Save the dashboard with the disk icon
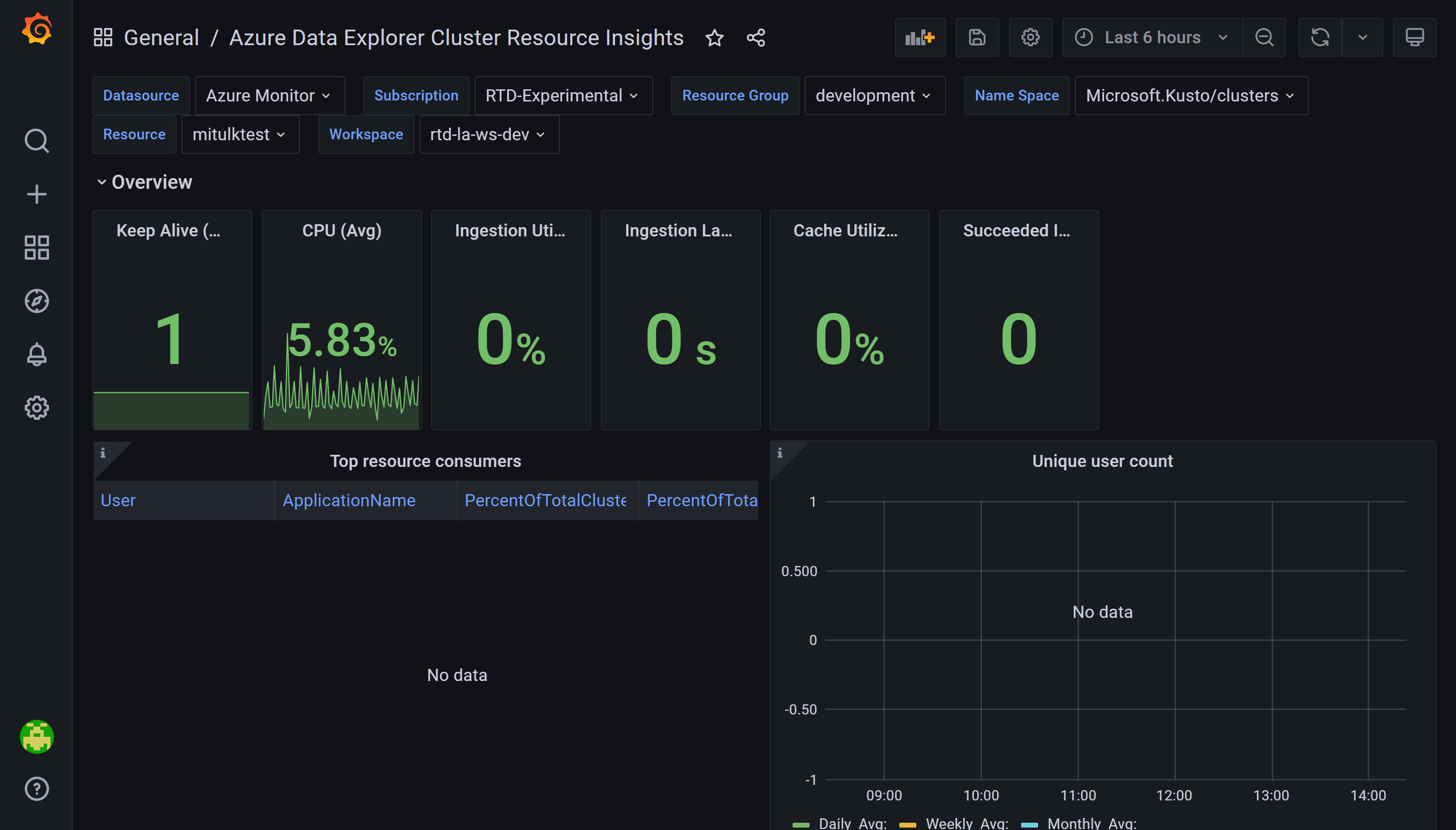The image size is (1456, 830). coord(977,38)
